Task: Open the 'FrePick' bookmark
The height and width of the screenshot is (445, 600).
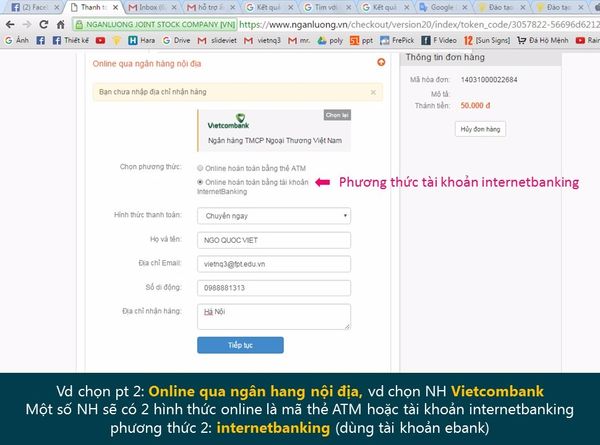Action: (x=397, y=40)
